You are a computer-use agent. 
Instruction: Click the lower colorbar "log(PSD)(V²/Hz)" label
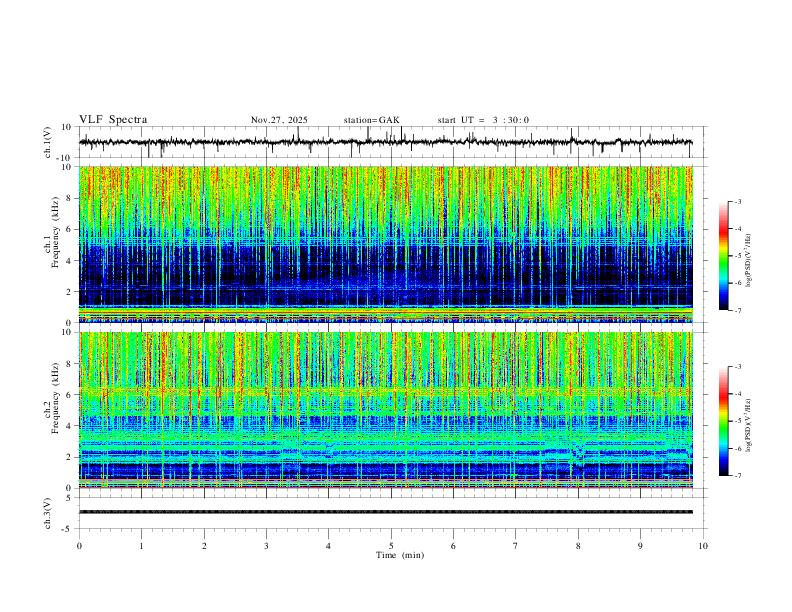(748, 426)
